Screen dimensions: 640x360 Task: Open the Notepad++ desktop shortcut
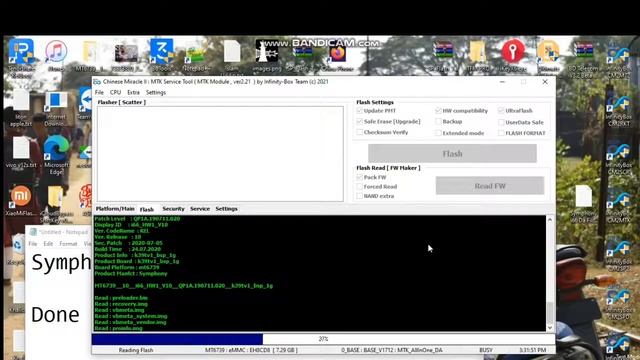pos(196,55)
